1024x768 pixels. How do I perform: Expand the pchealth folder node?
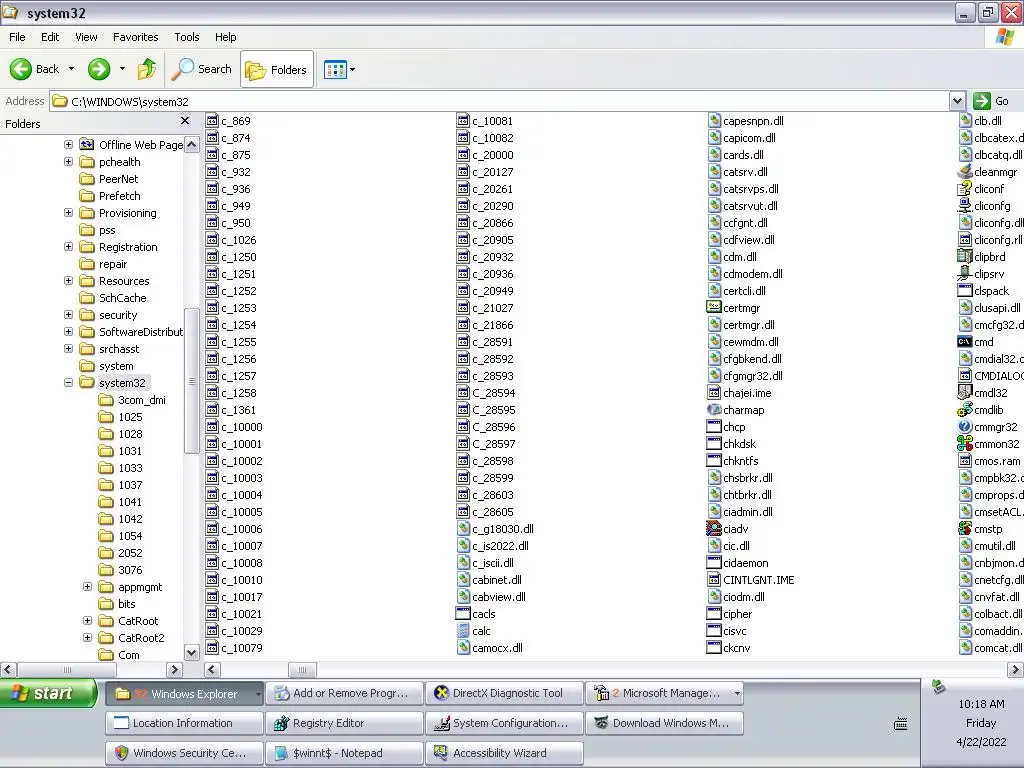tap(69, 161)
